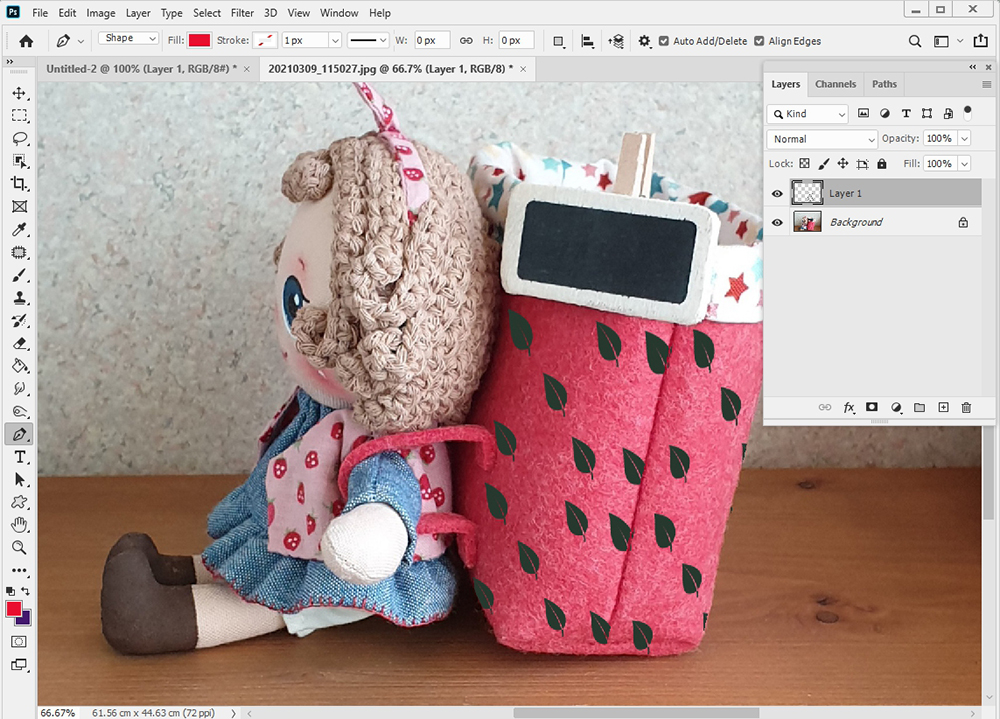Create a new layer group
1000x719 pixels.
[x=919, y=408]
